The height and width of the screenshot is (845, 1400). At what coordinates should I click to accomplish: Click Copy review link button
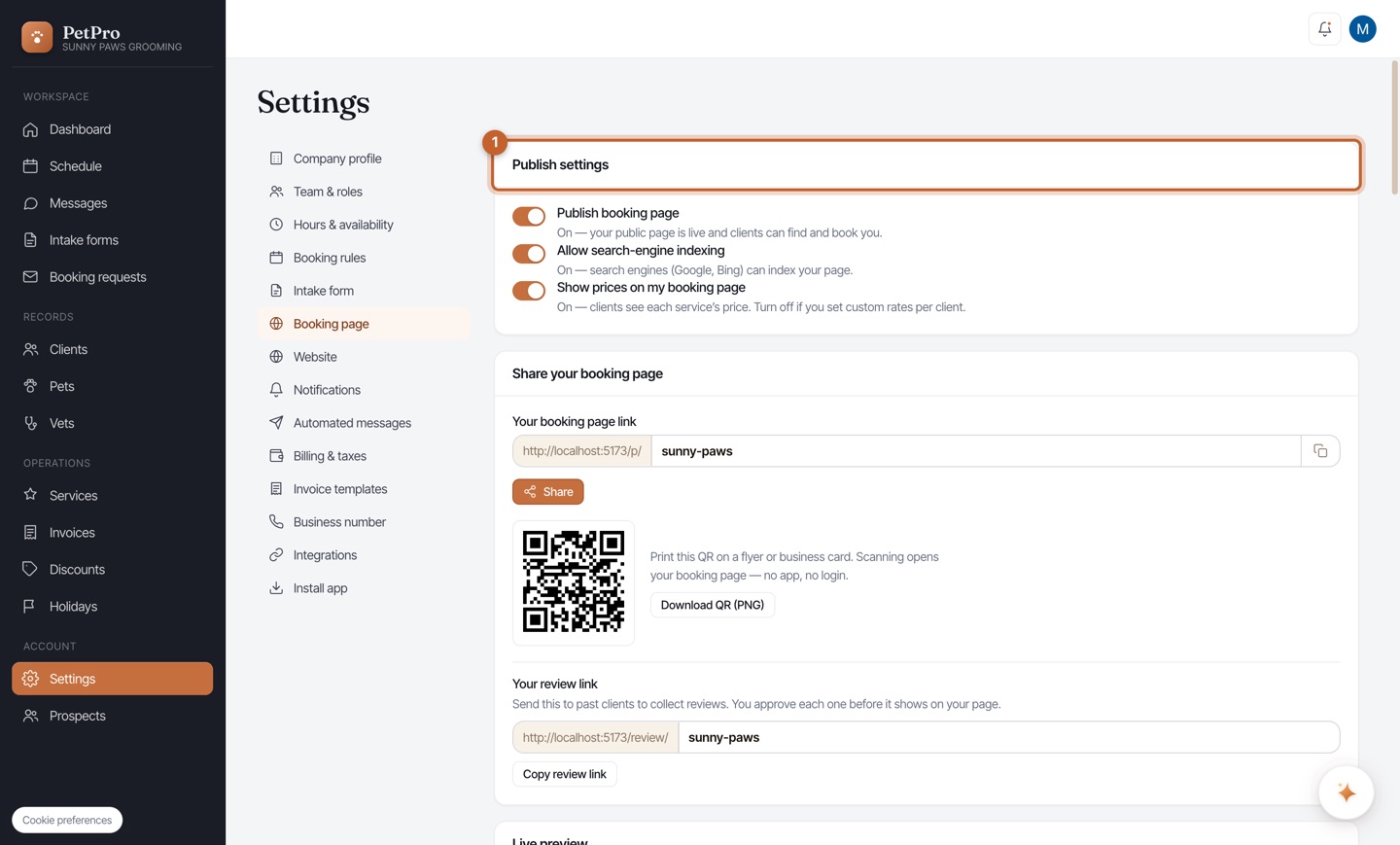click(x=565, y=774)
